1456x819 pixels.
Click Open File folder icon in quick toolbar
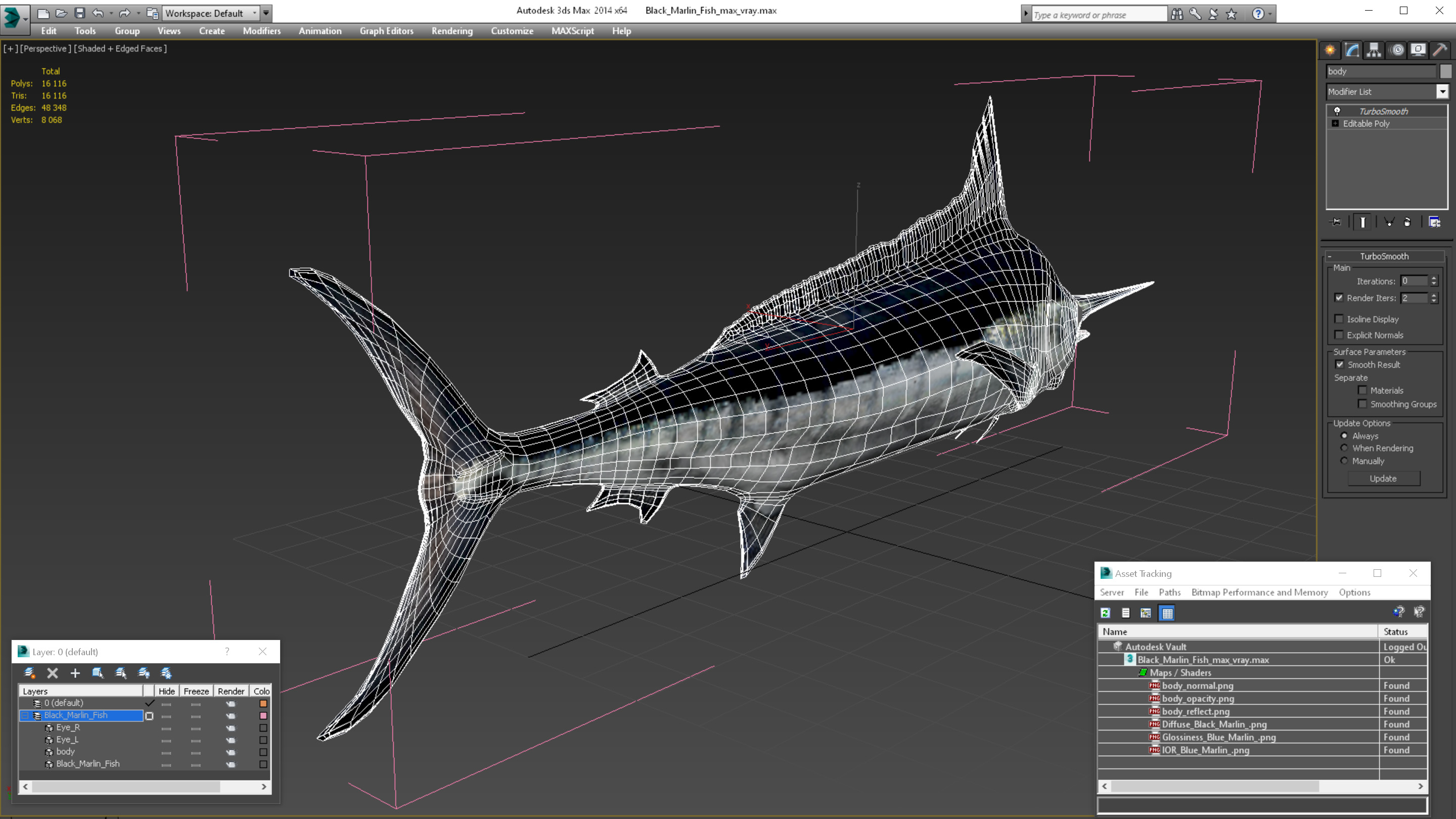pos(62,13)
